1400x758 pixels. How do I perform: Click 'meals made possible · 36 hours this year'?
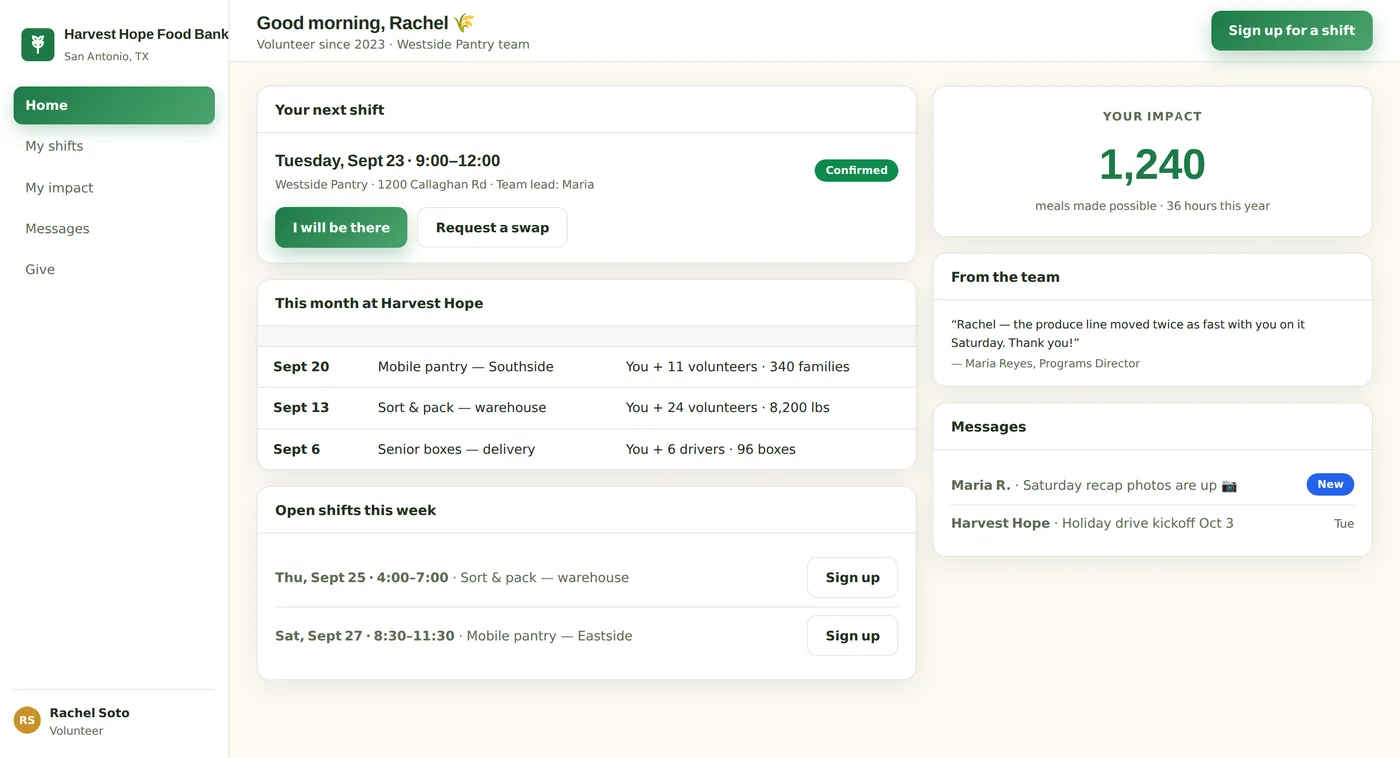(1152, 206)
